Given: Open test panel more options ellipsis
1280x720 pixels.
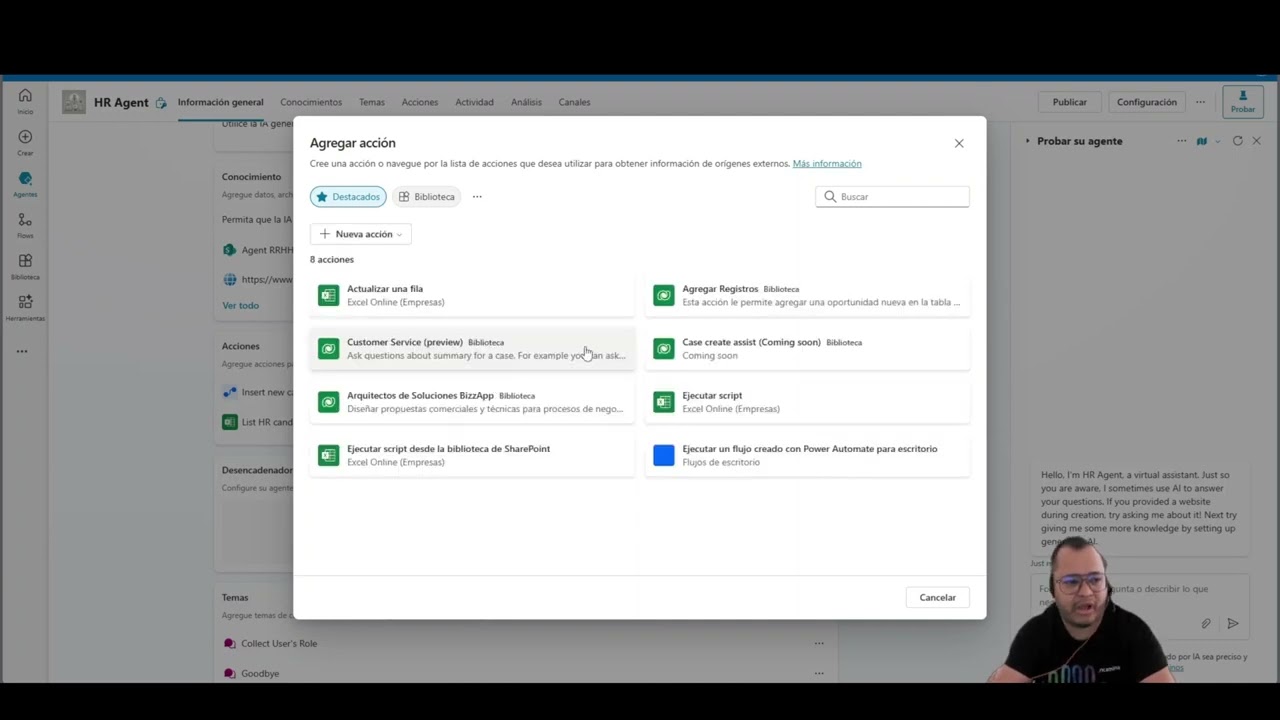Looking at the screenshot, I should coord(1182,141).
